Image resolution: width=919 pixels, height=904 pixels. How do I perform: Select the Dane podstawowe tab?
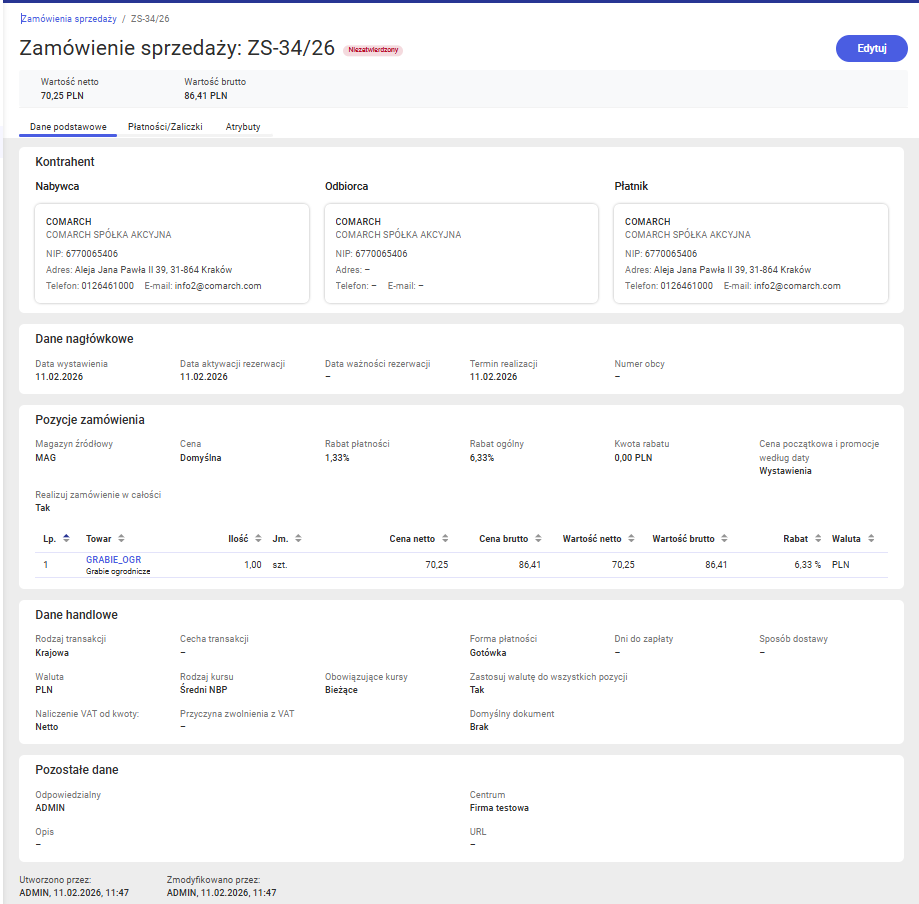coord(68,127)
